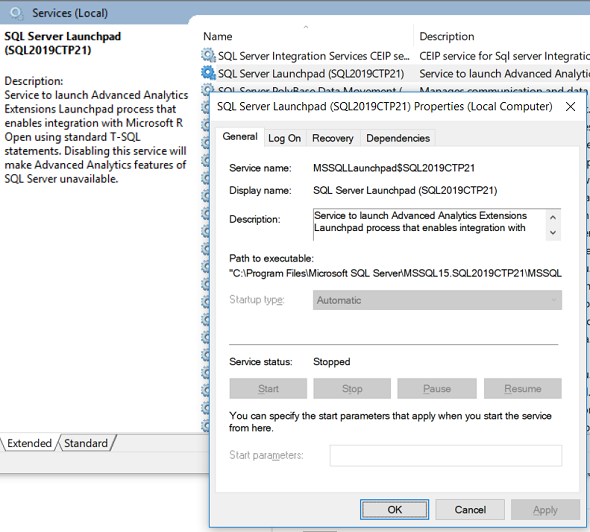Screen dimensions: 590x532
Task: Open the Startup type dropdown
Action: point(437,300)
